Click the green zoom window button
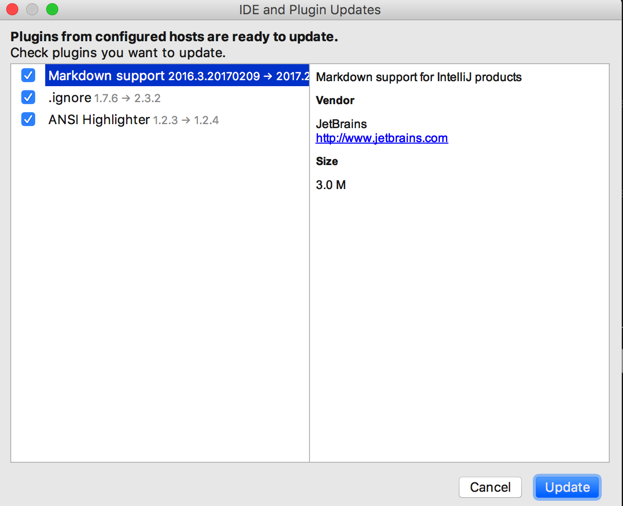 point(52,10)
